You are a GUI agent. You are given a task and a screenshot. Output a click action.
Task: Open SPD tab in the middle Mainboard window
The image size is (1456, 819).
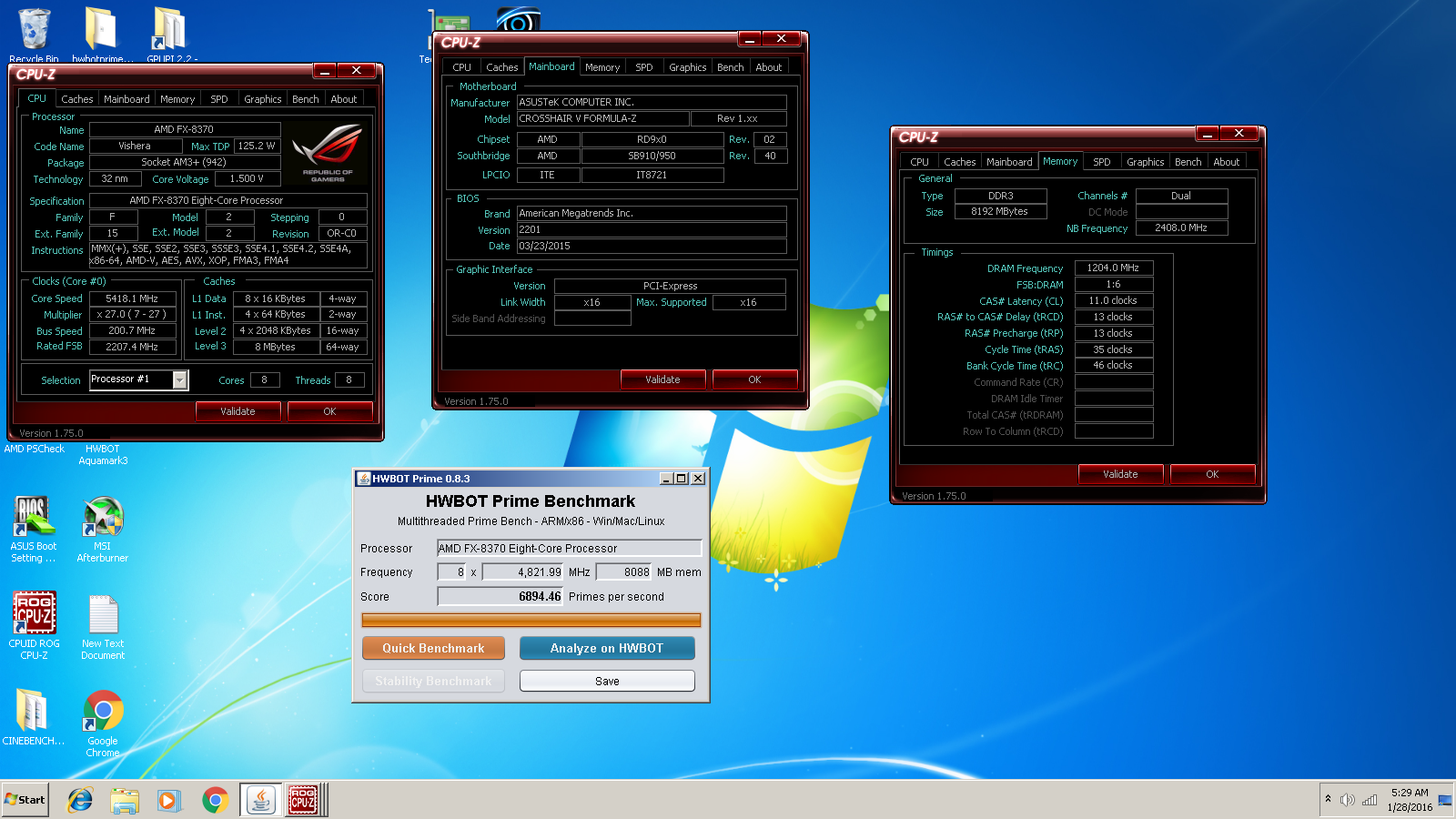(x=644, y=67)
